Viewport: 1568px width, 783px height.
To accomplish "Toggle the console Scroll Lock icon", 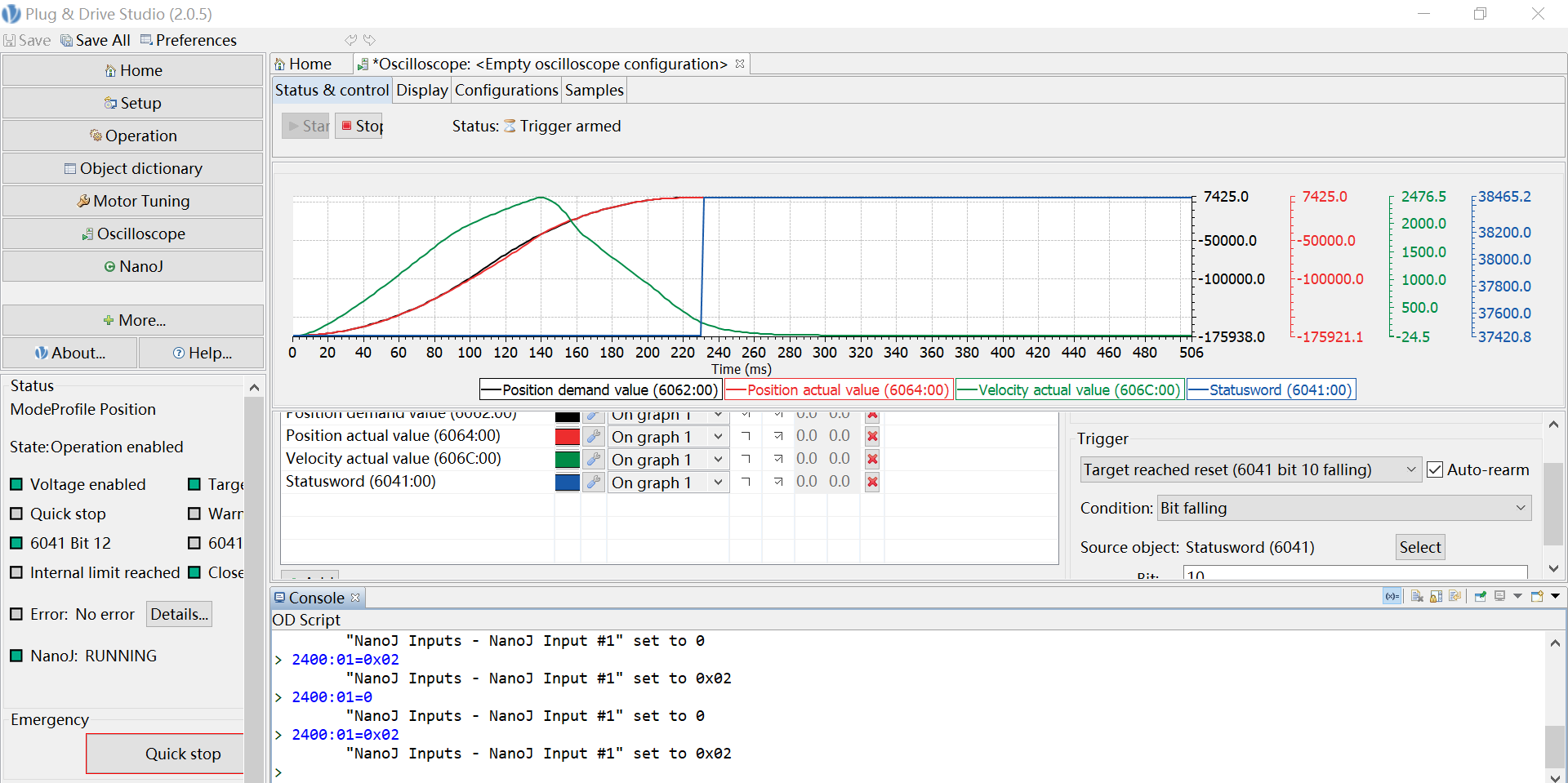I will point(1436,597).
